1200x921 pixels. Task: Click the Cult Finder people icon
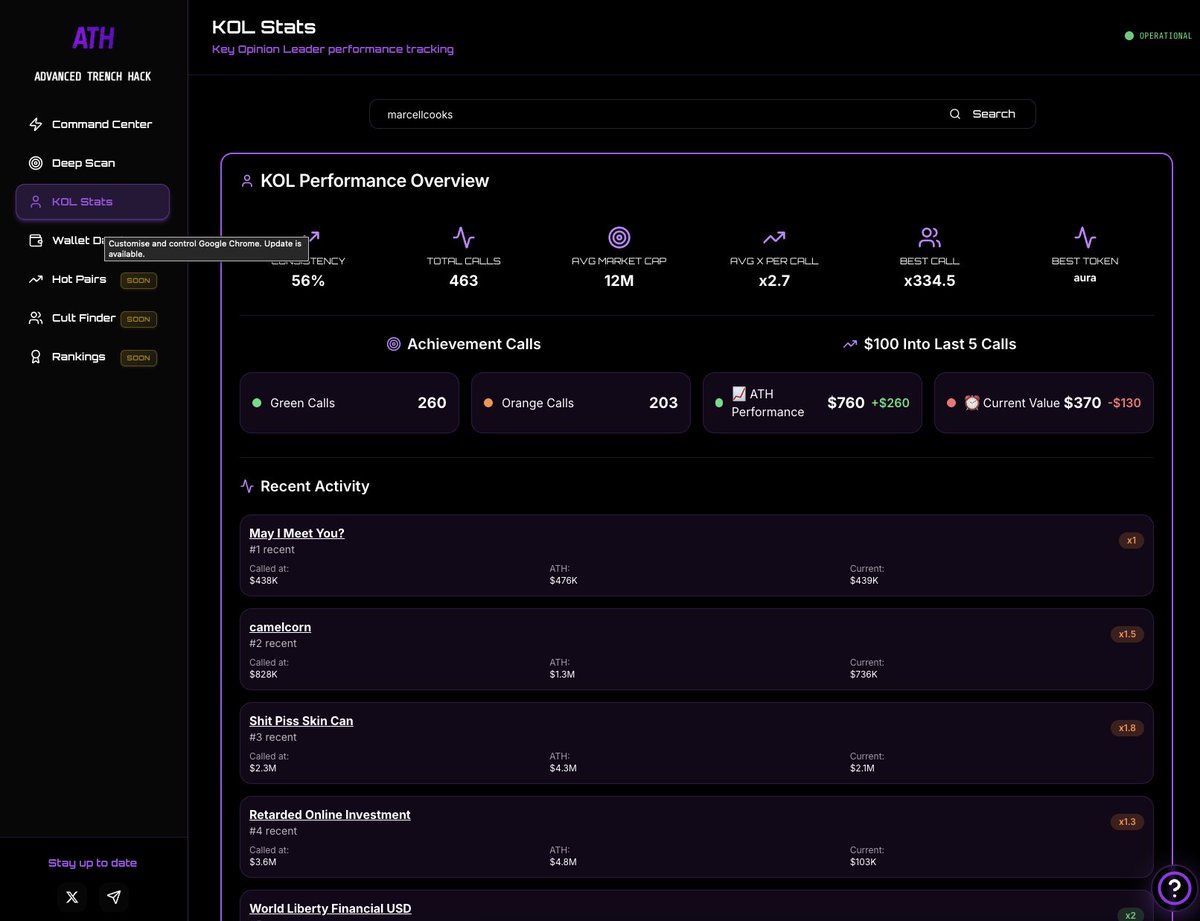click(36, 319)
